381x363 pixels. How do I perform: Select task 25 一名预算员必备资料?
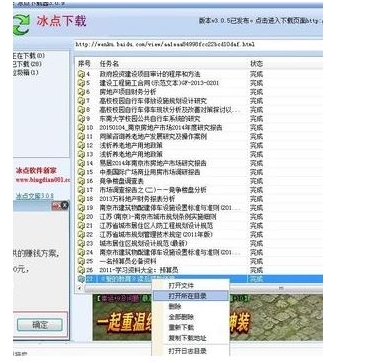(x=128, y=261)
